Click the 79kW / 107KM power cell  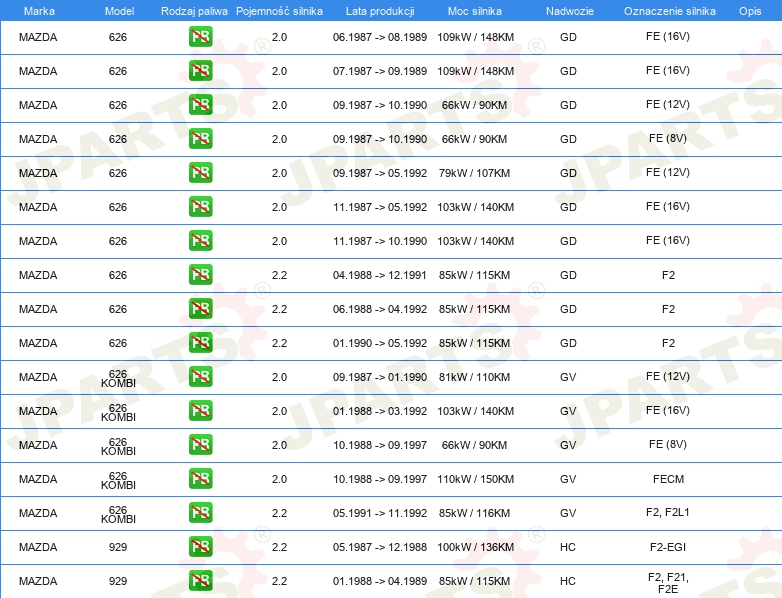click(474, 173)
